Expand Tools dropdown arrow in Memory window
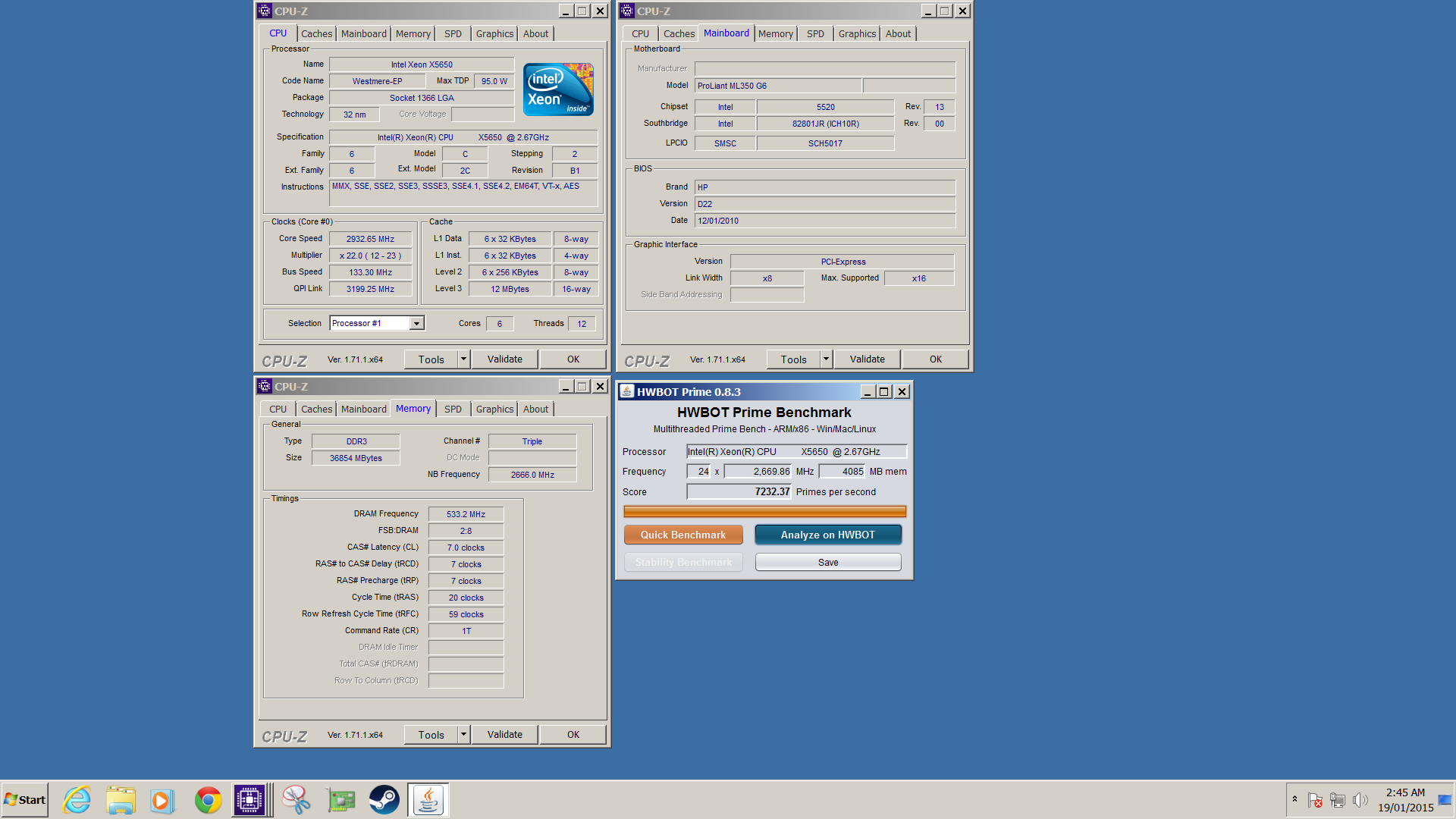The image size is (1456, 819). click(x=464, y=735)
